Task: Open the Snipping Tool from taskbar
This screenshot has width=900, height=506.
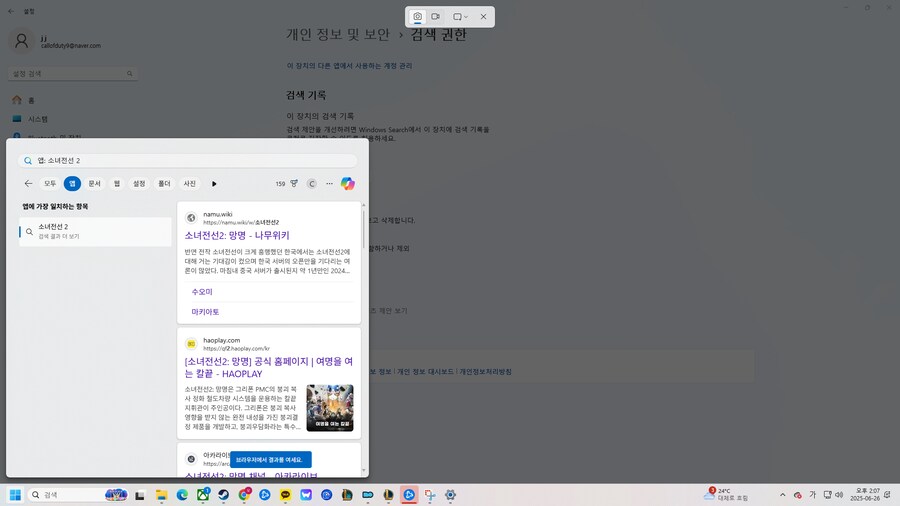Action: coord(430,495)
